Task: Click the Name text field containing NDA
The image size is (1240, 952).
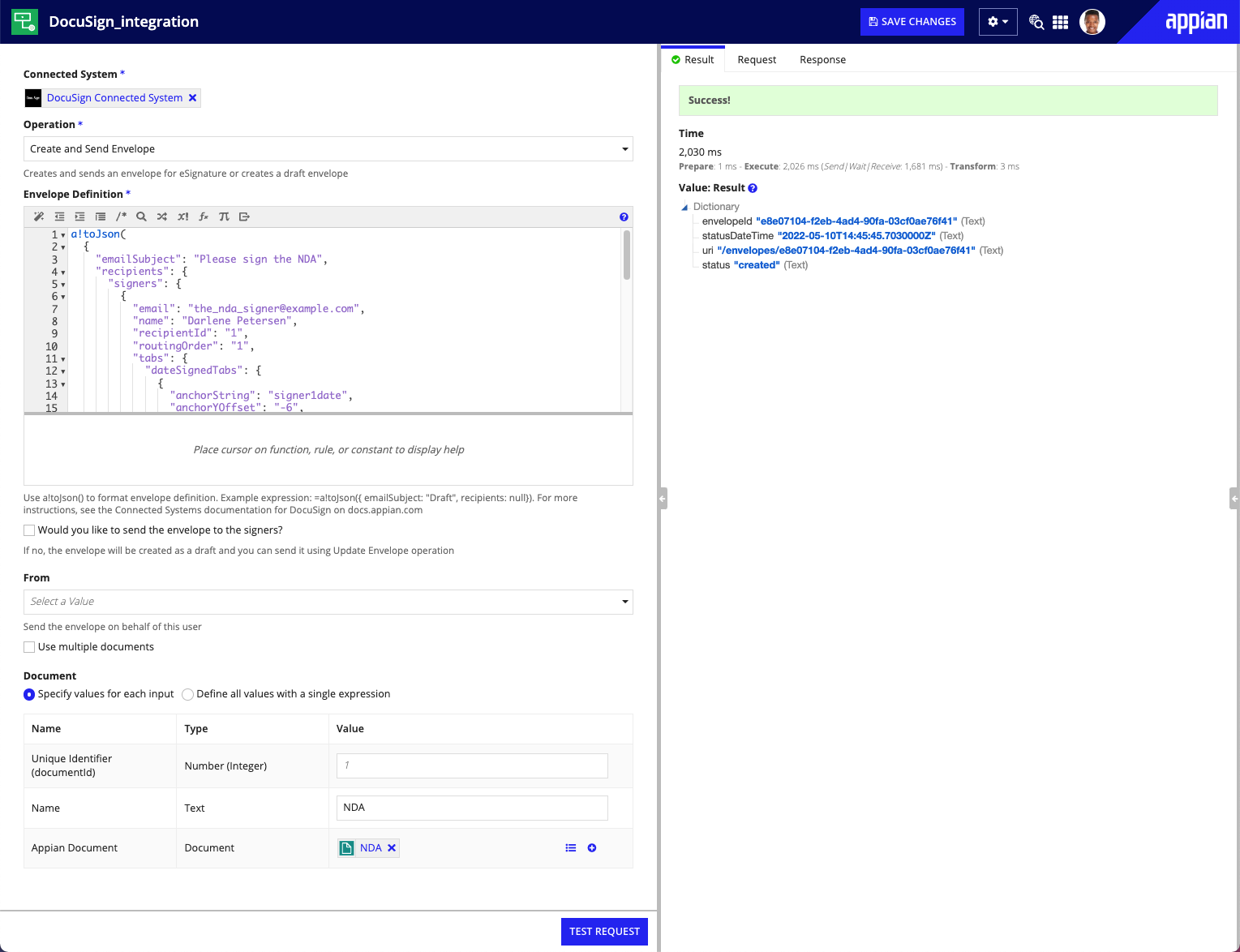Action: (472, 808)
